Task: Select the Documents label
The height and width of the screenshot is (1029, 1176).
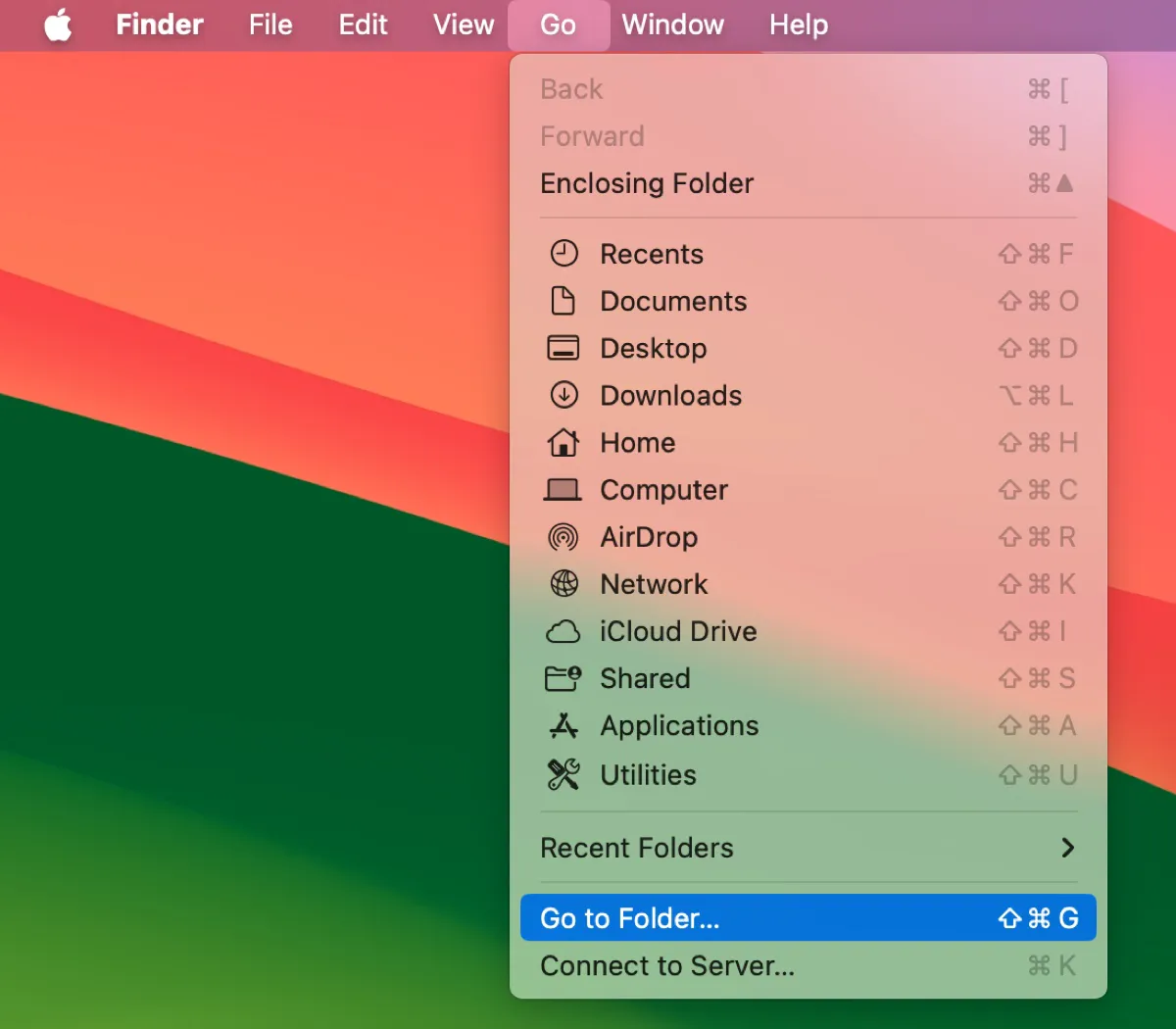Action: [x=673, y=301]
